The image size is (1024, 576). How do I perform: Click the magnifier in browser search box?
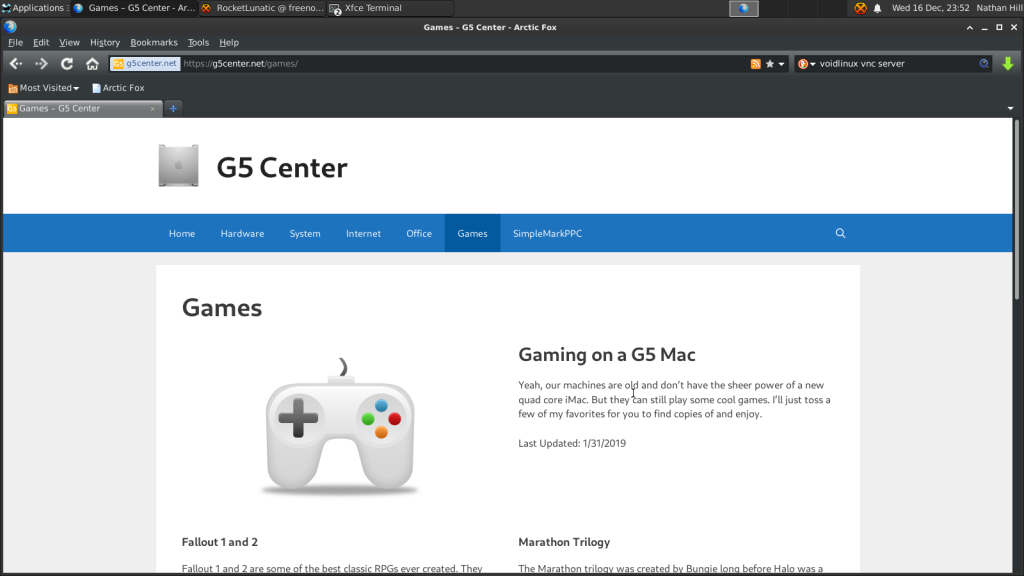(x=984, y=63)
